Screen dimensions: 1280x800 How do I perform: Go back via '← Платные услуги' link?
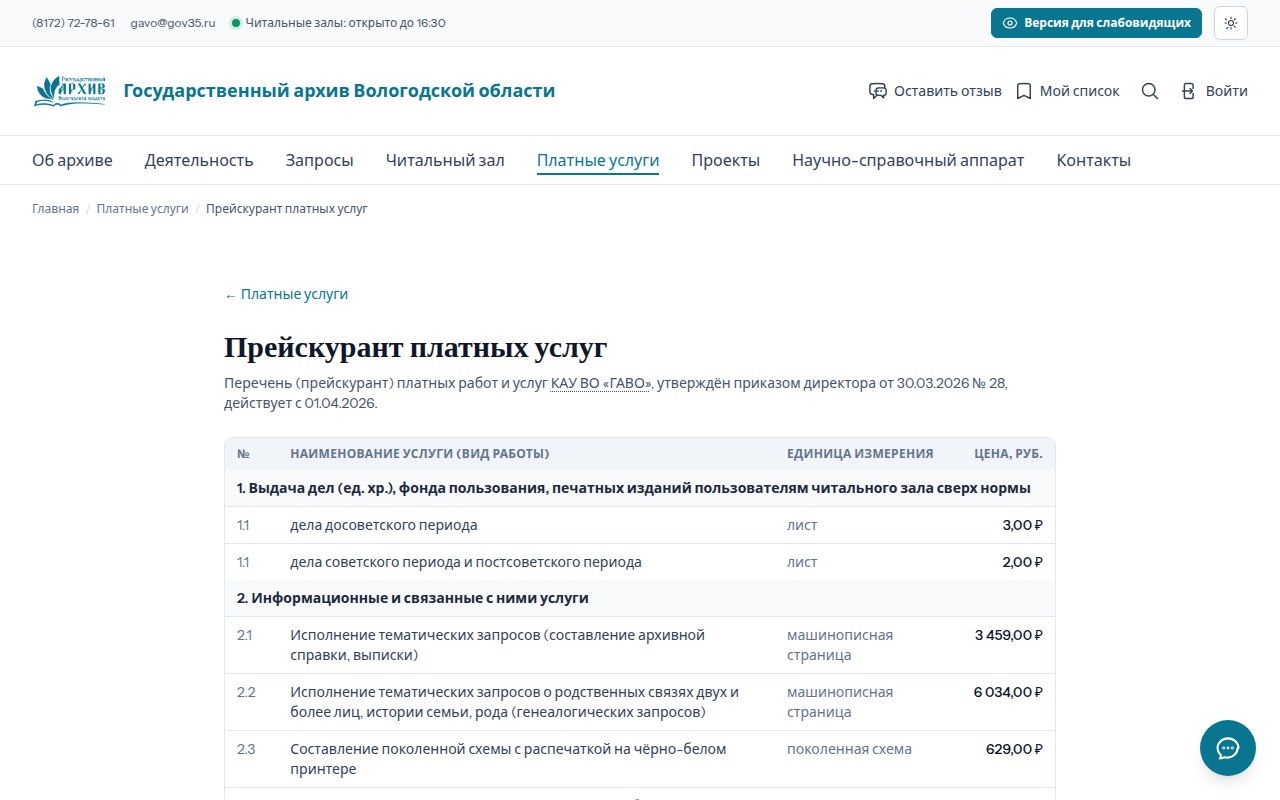point(286,294)
